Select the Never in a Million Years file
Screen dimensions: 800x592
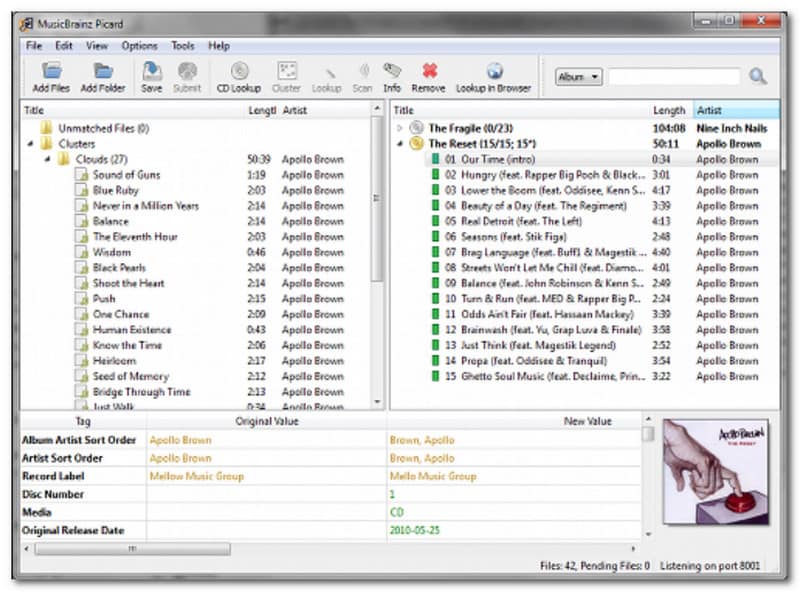[145, 206]
